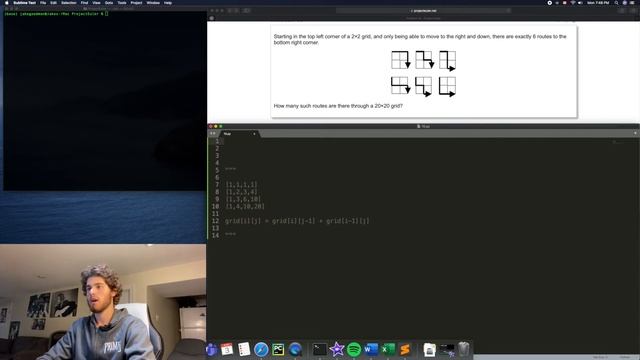Click the [1,1,1,1] row on line 7

pos(241,184)
